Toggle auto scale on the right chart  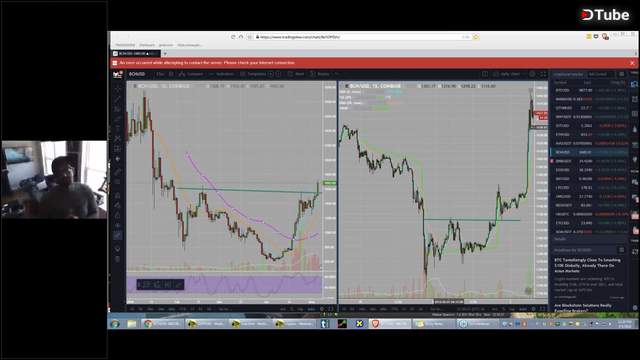tap(523, 309)
